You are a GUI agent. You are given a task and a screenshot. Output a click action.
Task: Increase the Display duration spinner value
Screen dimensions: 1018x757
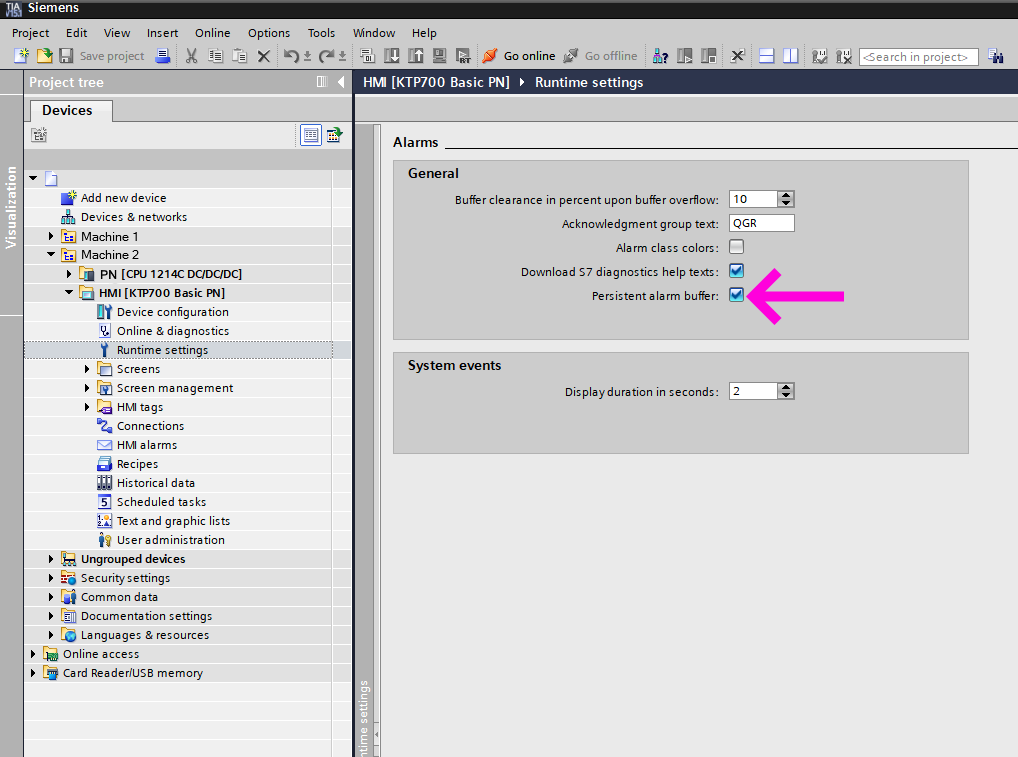coord(786,387)
